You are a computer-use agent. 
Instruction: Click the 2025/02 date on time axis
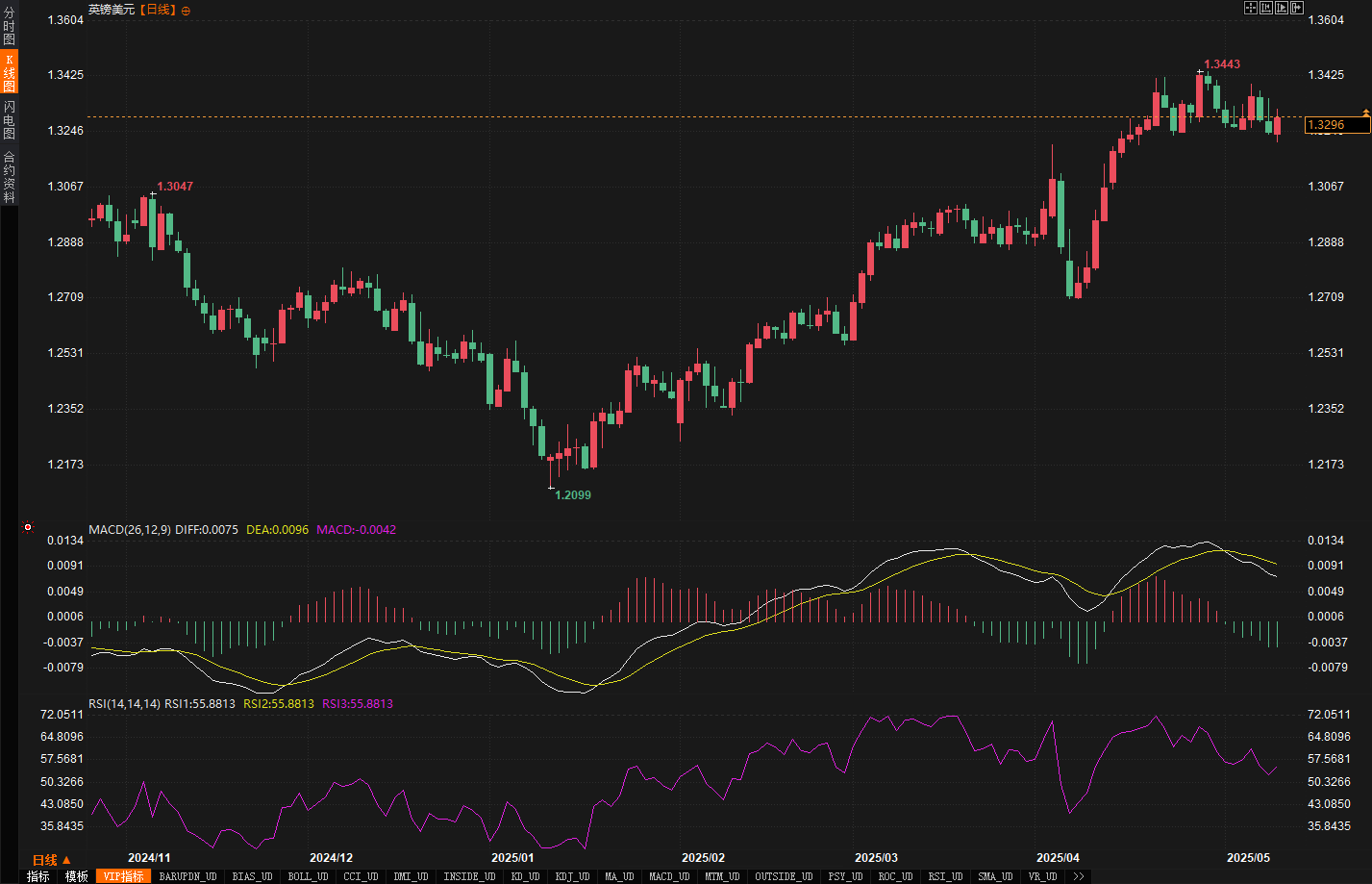coord(703,857)
